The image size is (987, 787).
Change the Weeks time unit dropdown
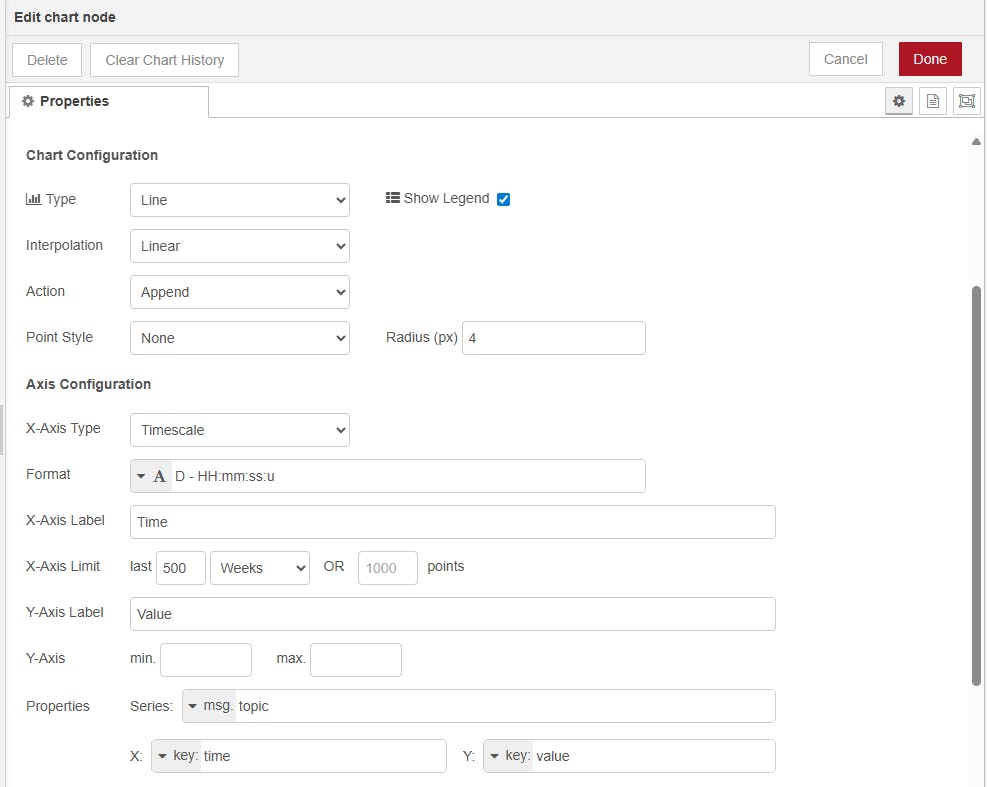point(260,568)
